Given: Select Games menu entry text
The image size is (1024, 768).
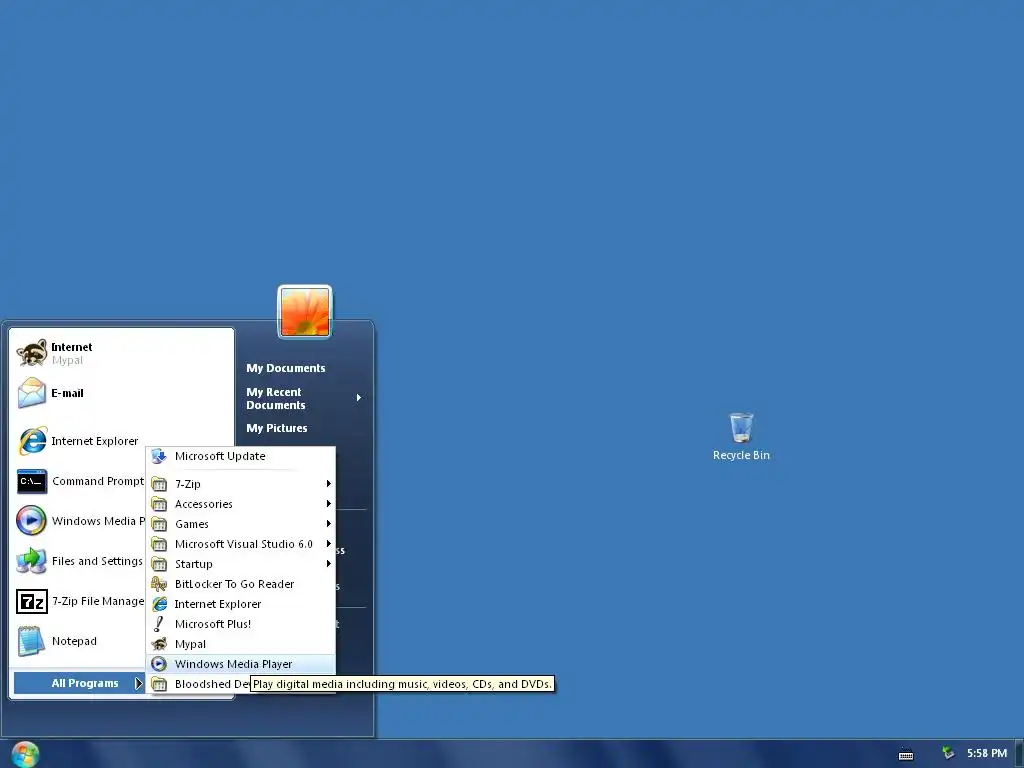Looking at the screenshot, I should point(192,524).
